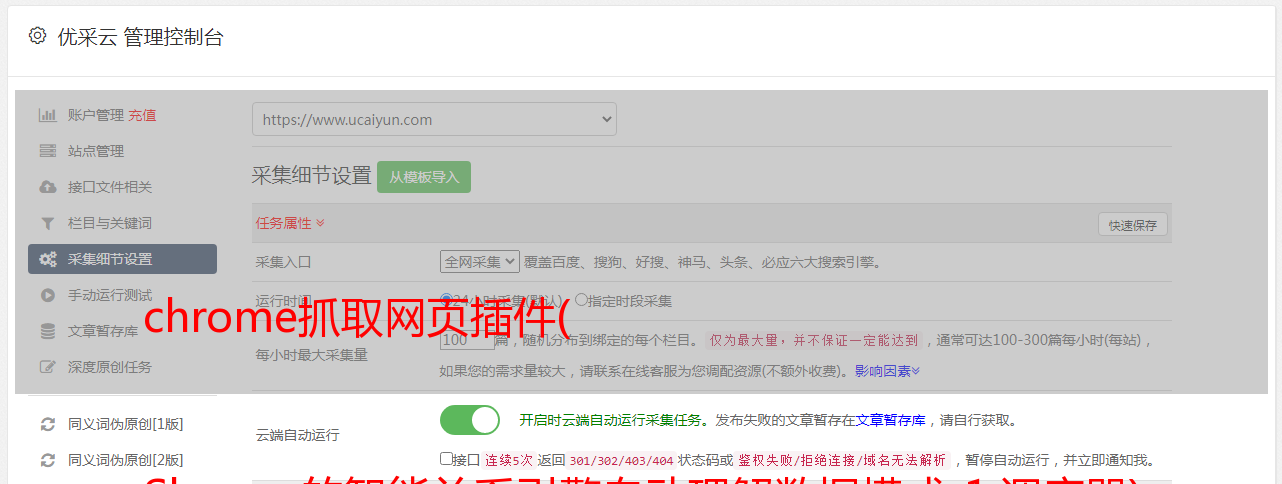Click the 采集细节设置 page heading
This screenshot has height=484, width=1282.
tap(312, 176)
